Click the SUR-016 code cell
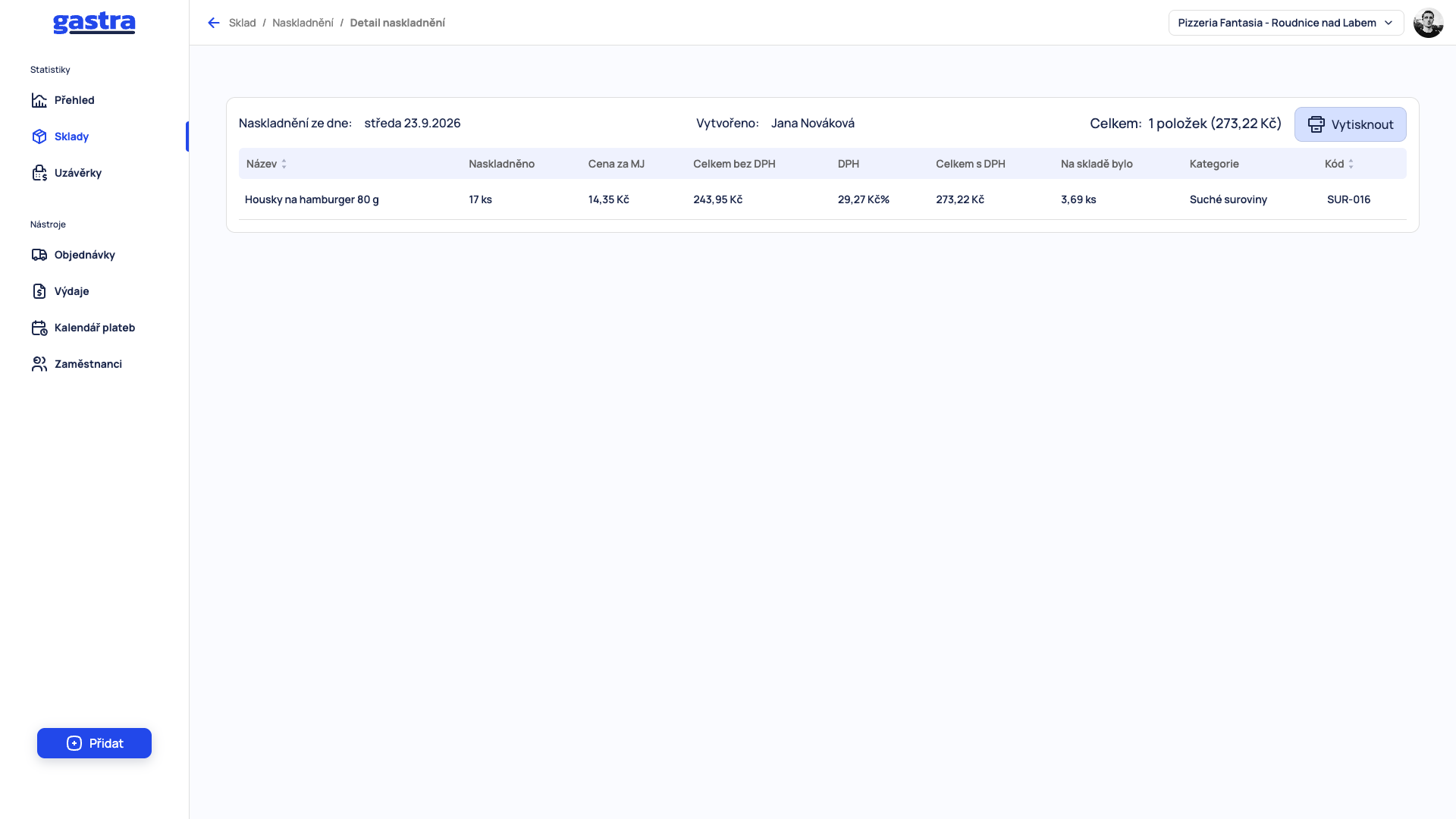The height and width of the screenshot is (819, 1456). tap(1349, 199)
